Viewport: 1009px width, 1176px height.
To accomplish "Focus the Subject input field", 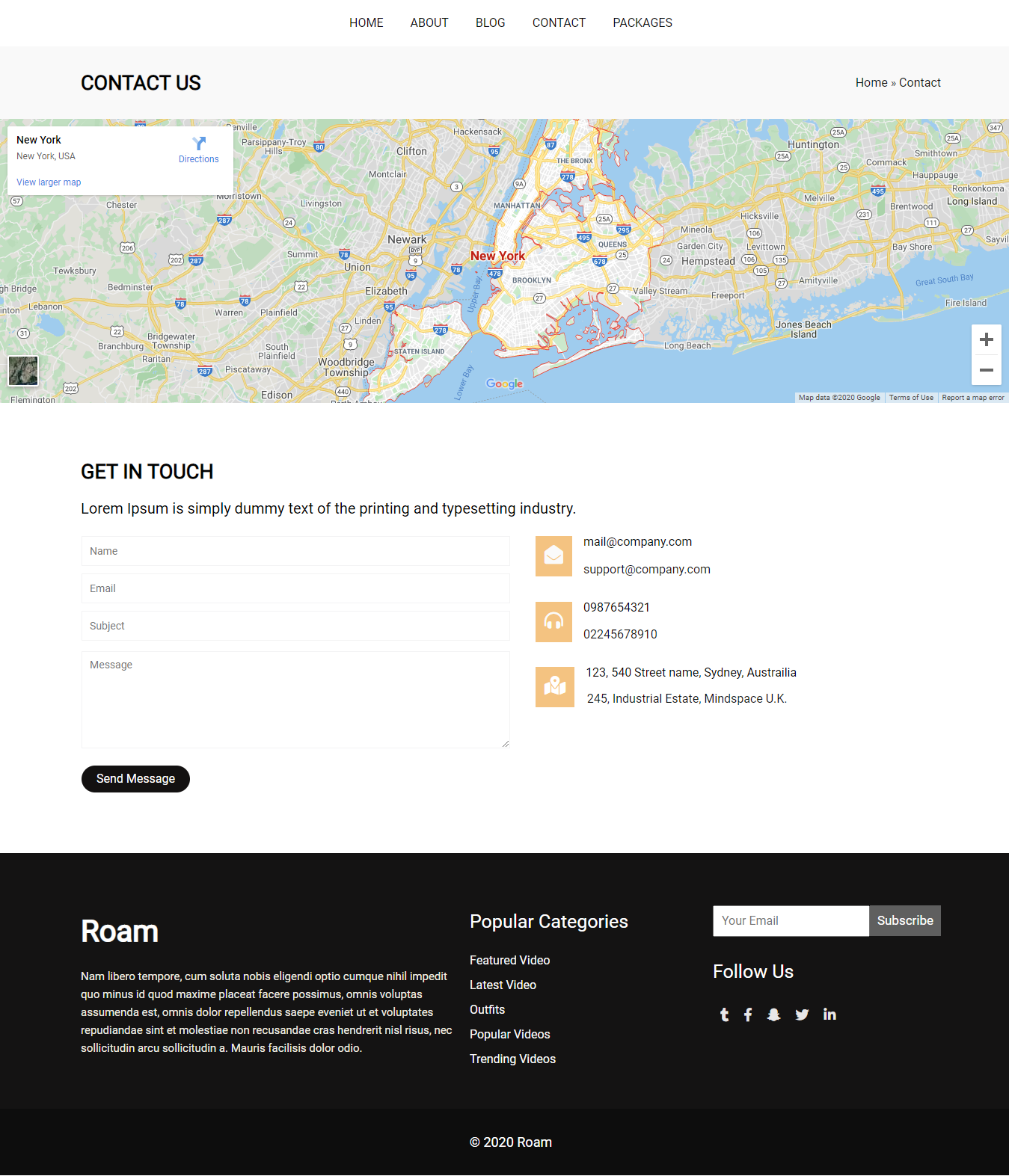I will 295,626.
